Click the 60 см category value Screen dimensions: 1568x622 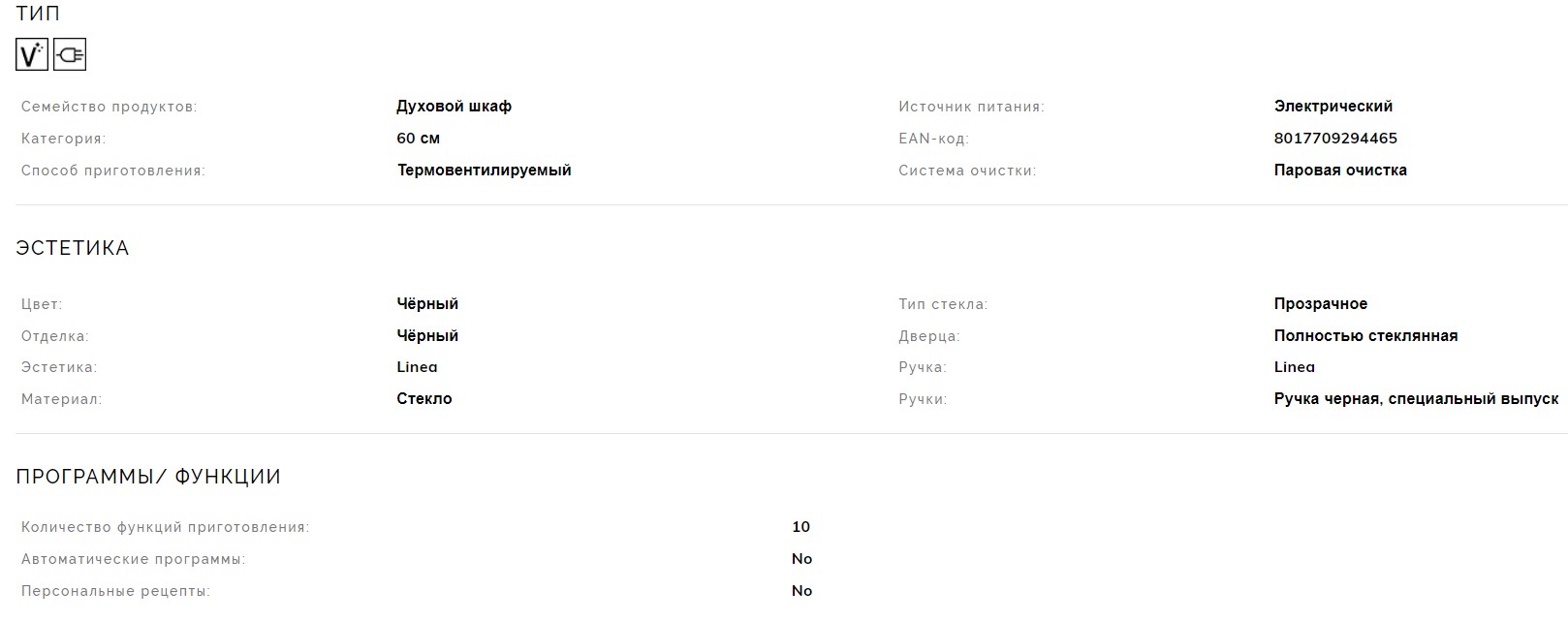coord(419,139)
